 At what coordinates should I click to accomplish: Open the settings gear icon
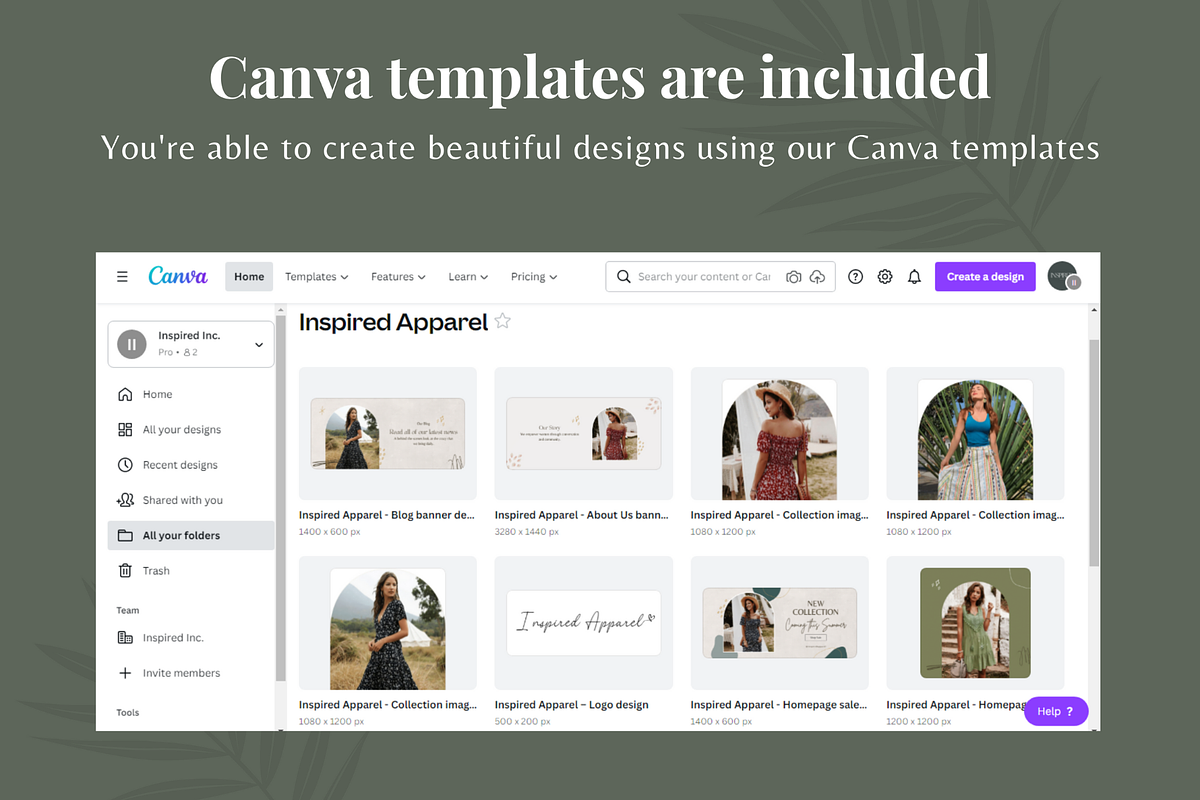click(885, 277)
